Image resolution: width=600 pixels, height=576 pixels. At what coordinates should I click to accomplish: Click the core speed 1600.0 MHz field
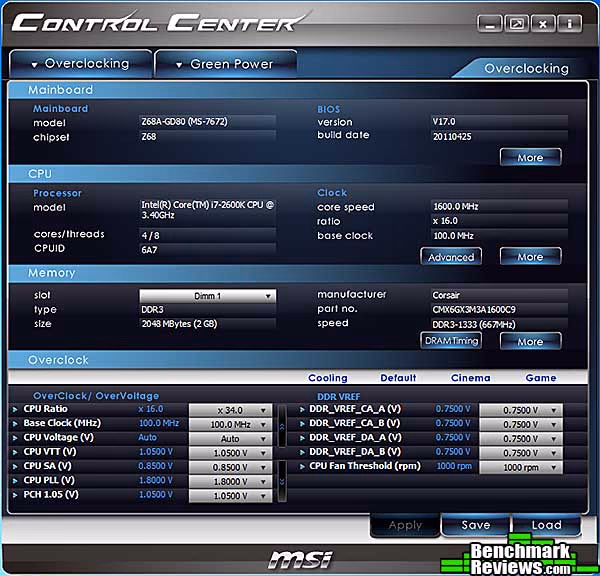click(499, 207)
